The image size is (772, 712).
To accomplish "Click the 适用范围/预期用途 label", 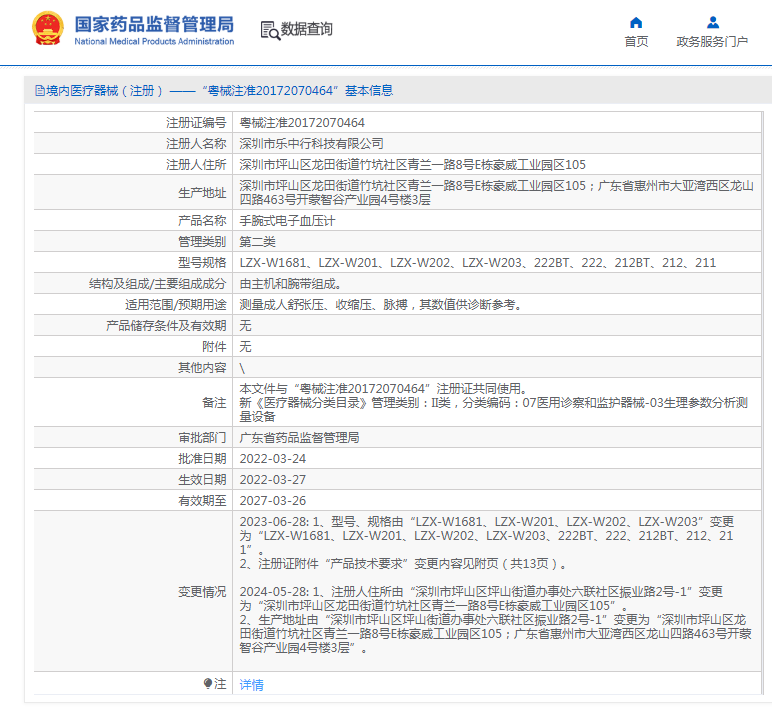I will [175, 305].
